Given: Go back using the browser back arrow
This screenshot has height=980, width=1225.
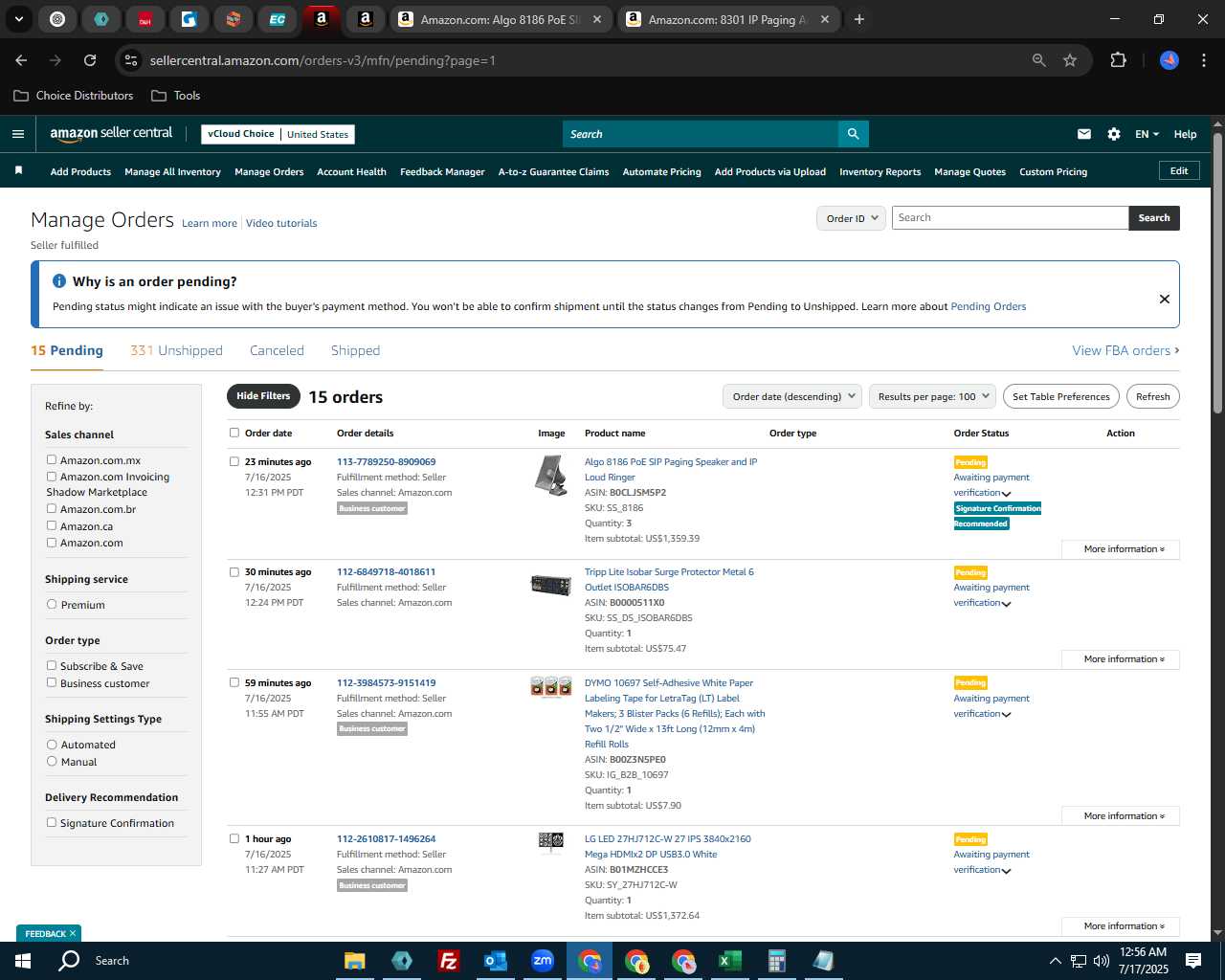Looking at the screenshot, I should [x=21, y=60].
